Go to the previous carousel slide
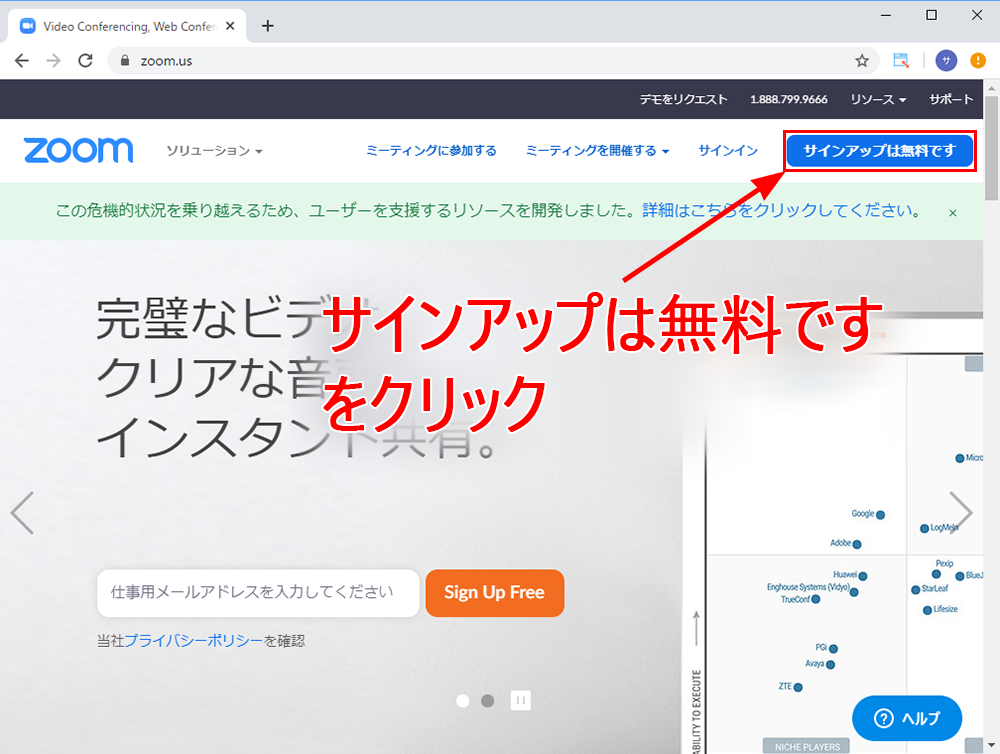Screen dimensions: 1000x754 (22, 513)
